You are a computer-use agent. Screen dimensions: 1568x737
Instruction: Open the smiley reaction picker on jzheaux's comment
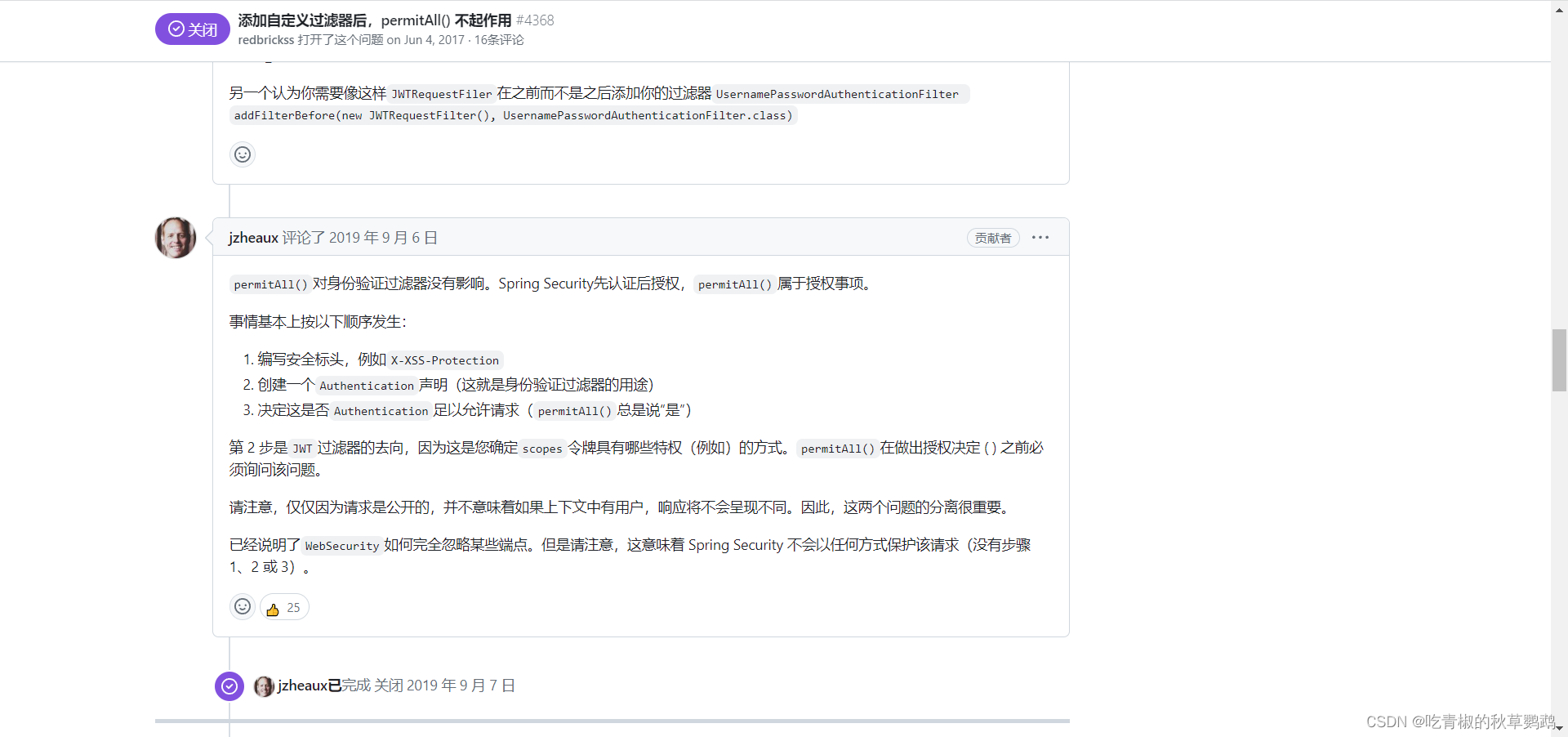pyautogui.click(x=242, y=606)
